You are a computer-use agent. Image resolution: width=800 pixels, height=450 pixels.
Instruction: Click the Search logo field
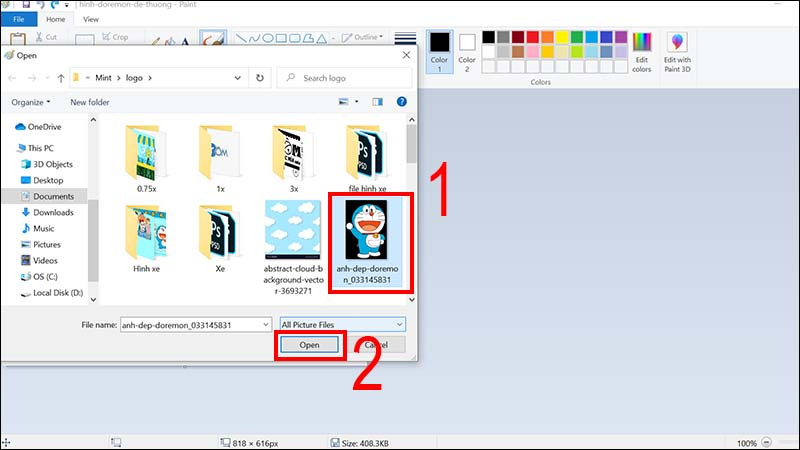click(344, 78)
